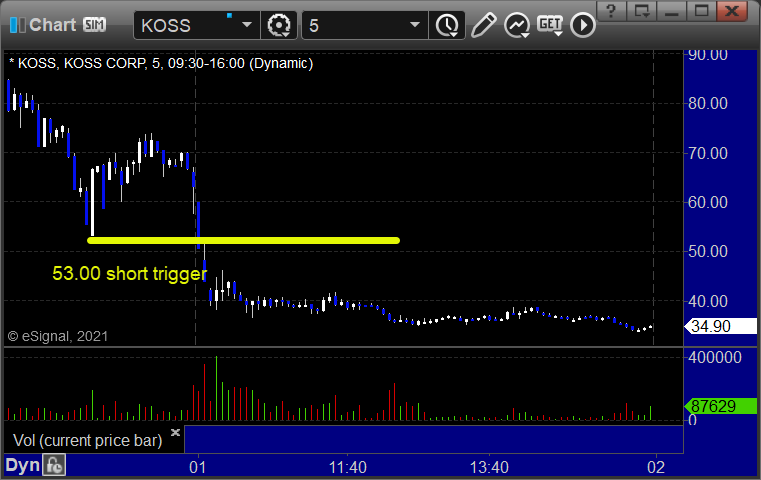Close the Vol study panel
761x480 pixels.
coord(175,432)
